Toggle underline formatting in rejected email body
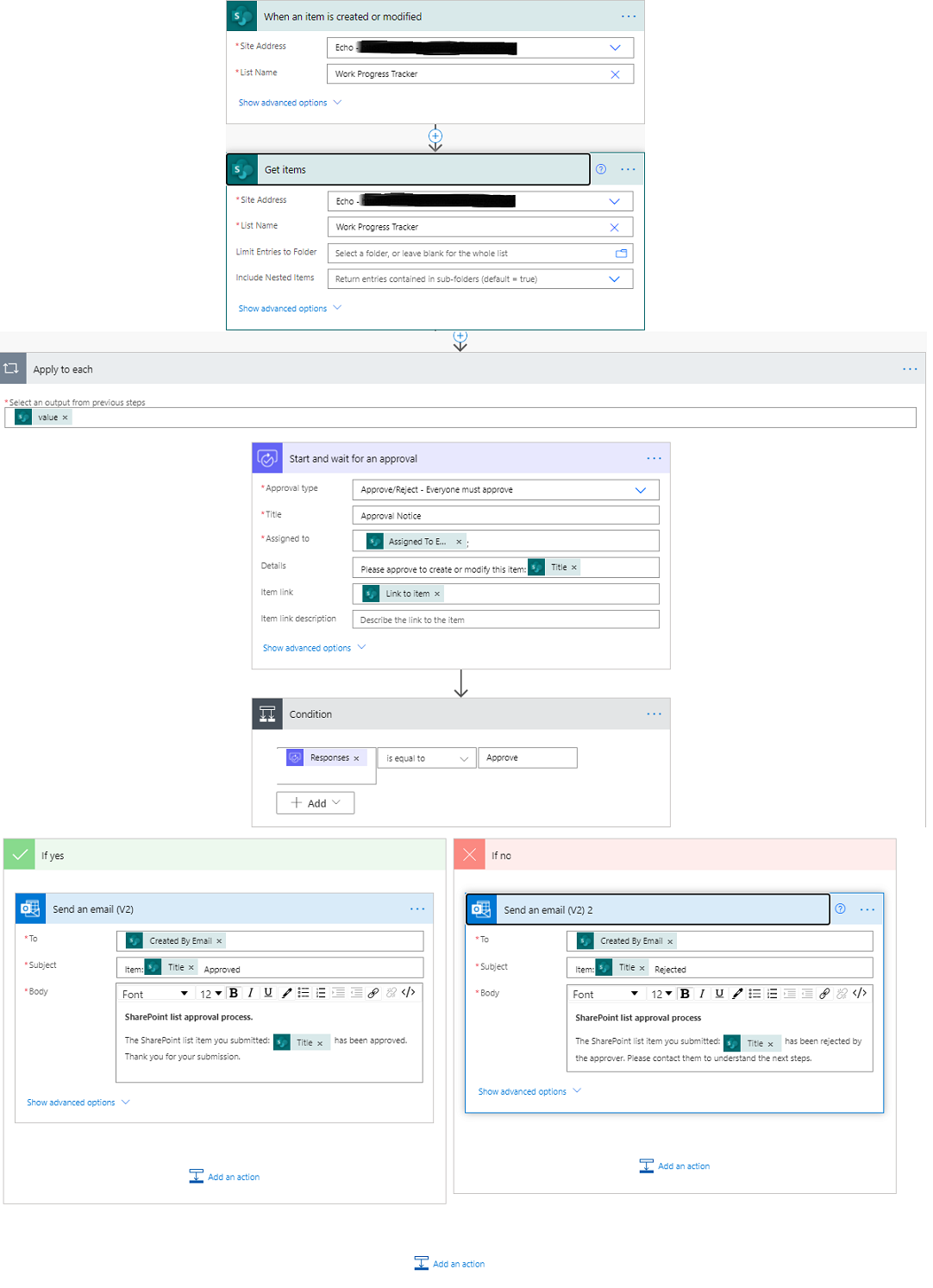The height and width of the screenshot is (1288, 933). tap(719, 993)
